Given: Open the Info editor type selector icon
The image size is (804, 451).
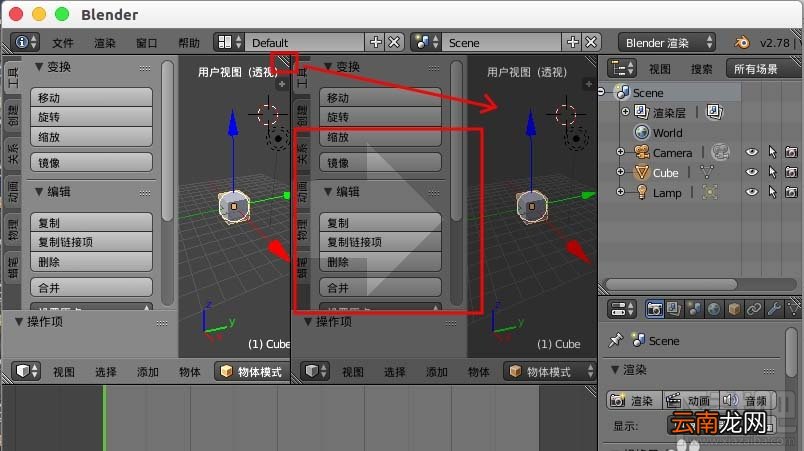Looking at the screenshot, I should coord(24,42).
